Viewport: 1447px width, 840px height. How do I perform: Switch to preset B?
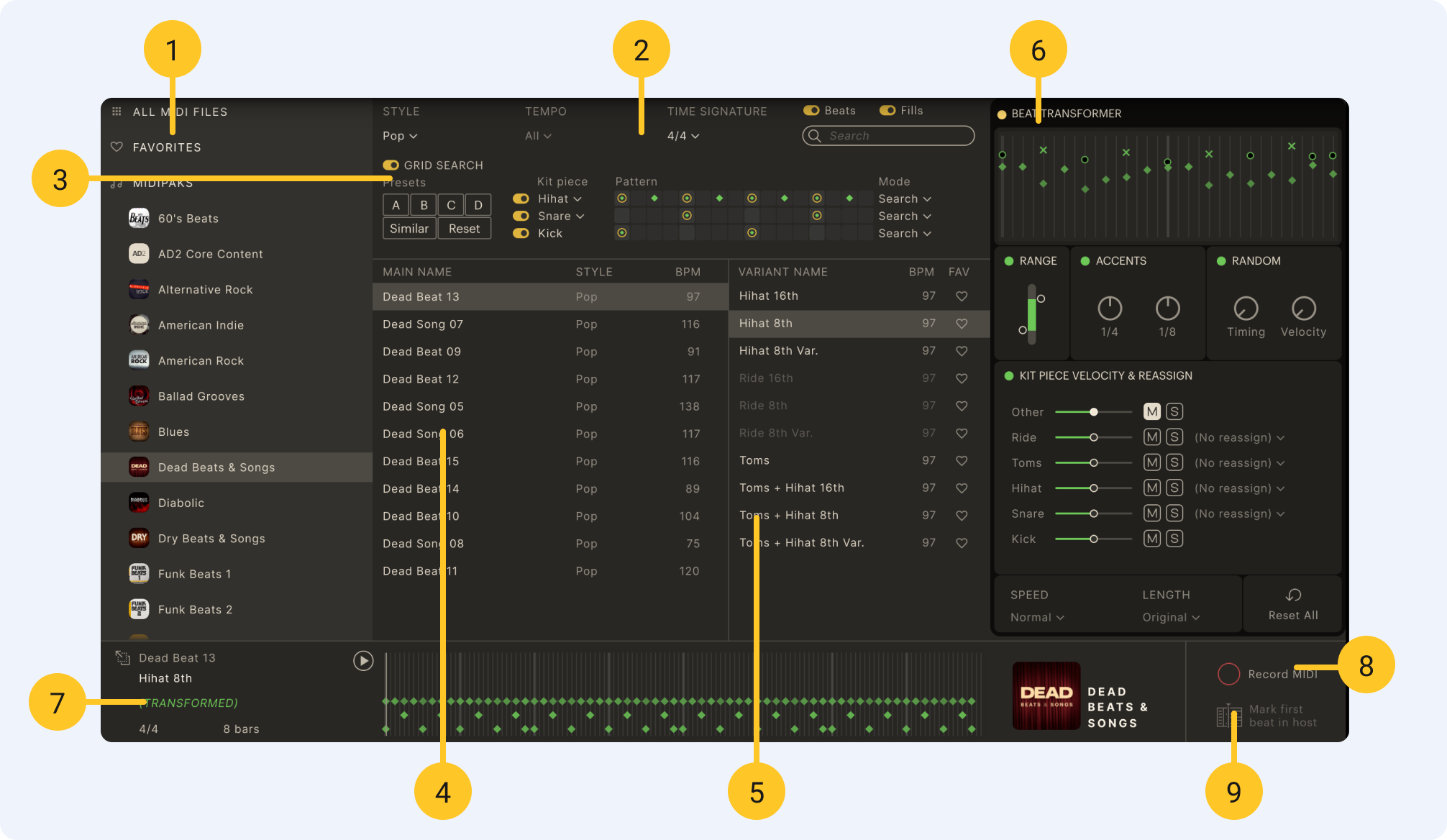click(423, 204)
